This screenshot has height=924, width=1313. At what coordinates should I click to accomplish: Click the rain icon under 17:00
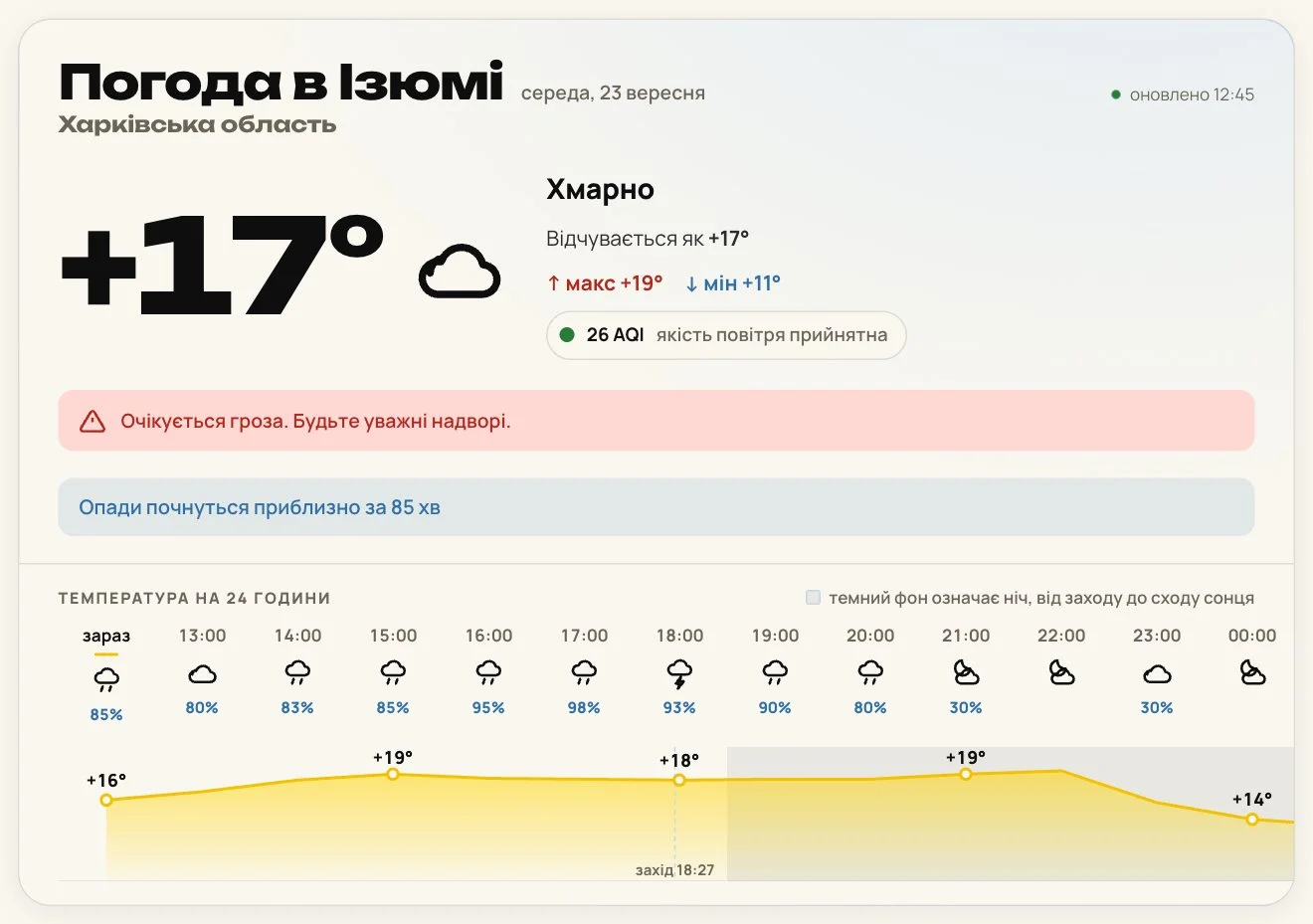click(x=584, y=673)
